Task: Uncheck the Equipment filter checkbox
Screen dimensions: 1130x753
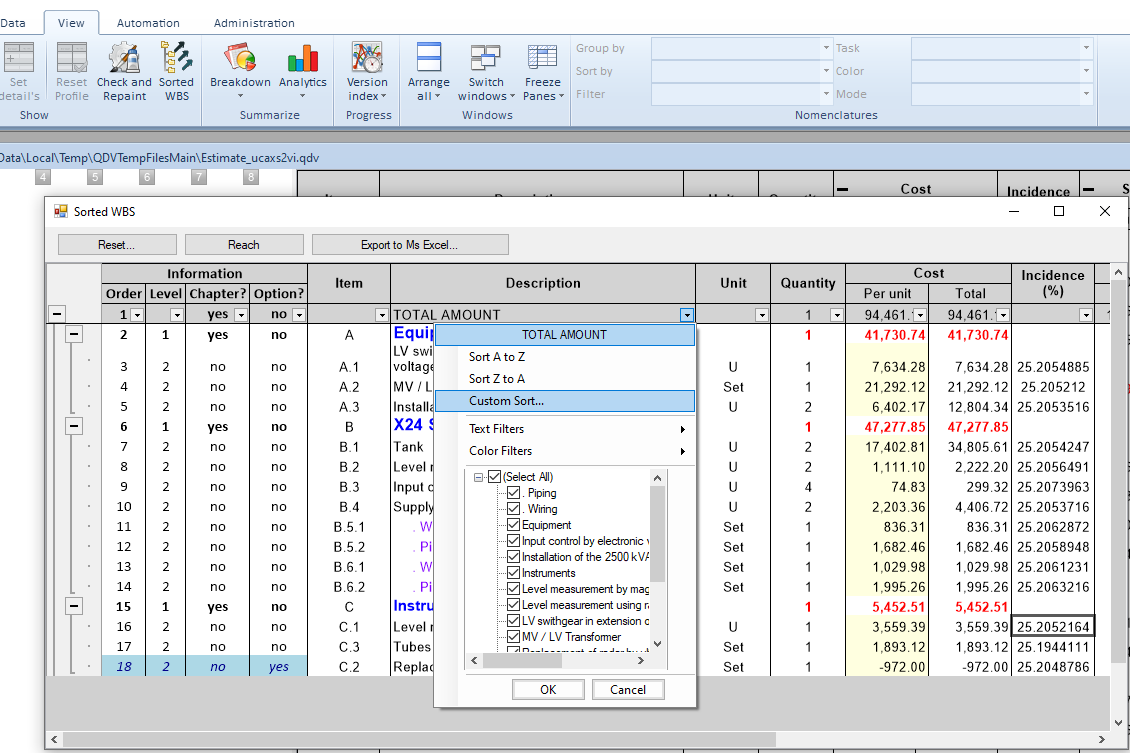Action: tap(514, 525)
